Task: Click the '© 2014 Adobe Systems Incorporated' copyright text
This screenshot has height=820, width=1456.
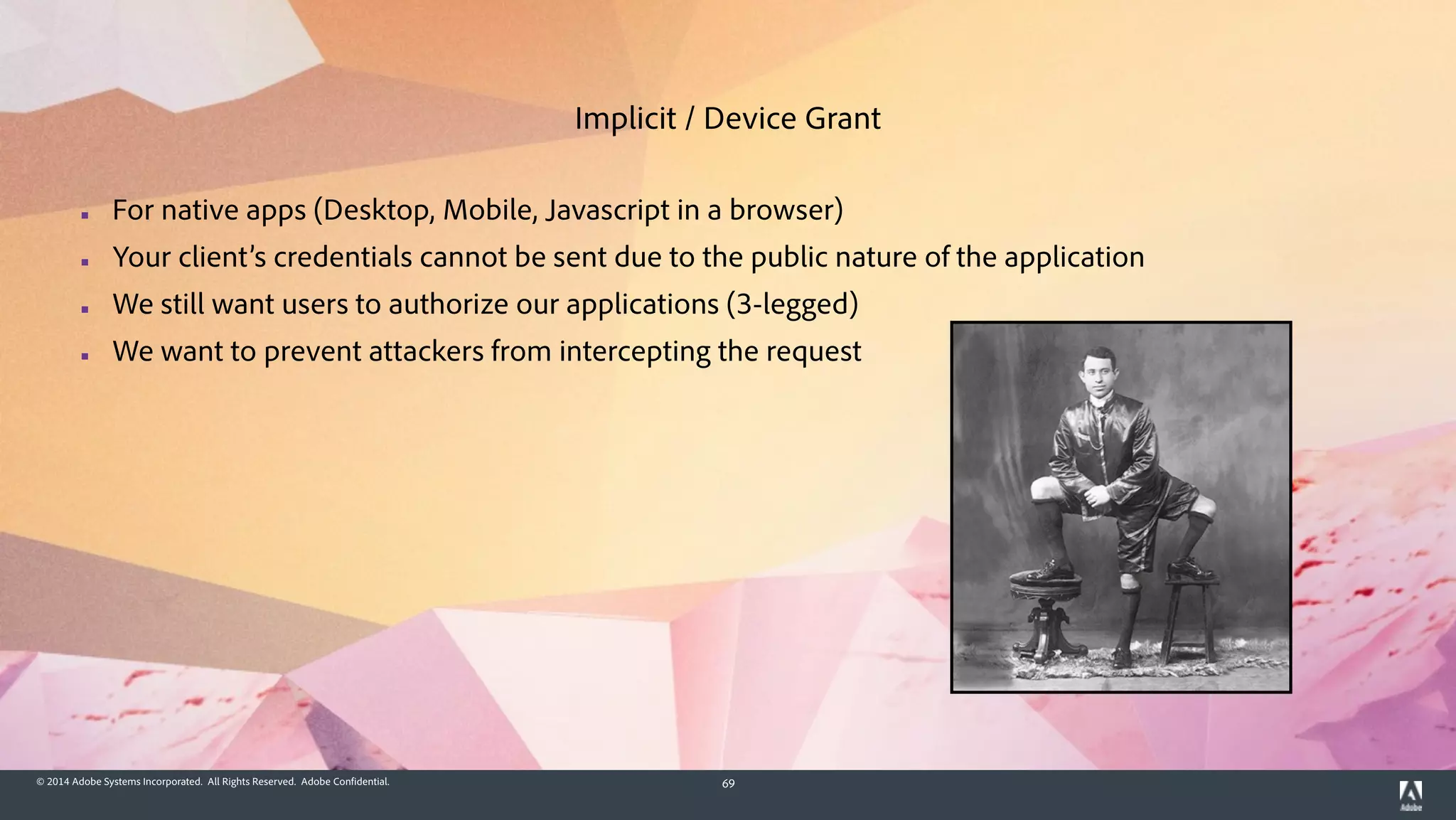Action: 119,782
